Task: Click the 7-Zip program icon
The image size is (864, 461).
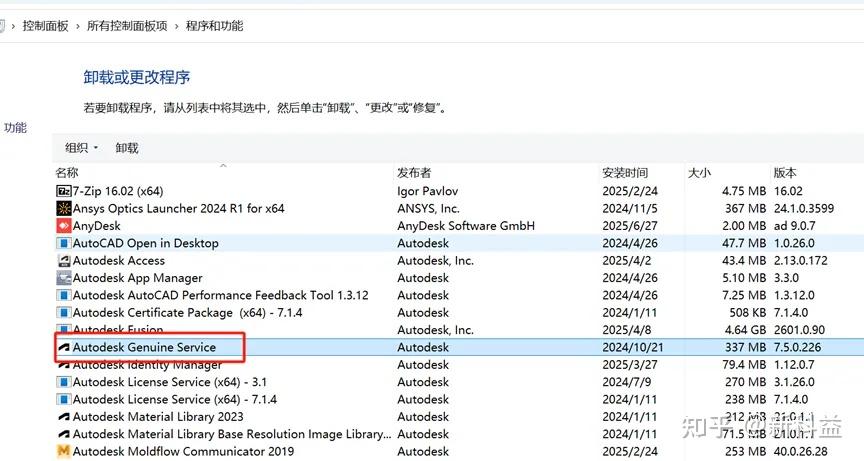Action: (64, 191)
